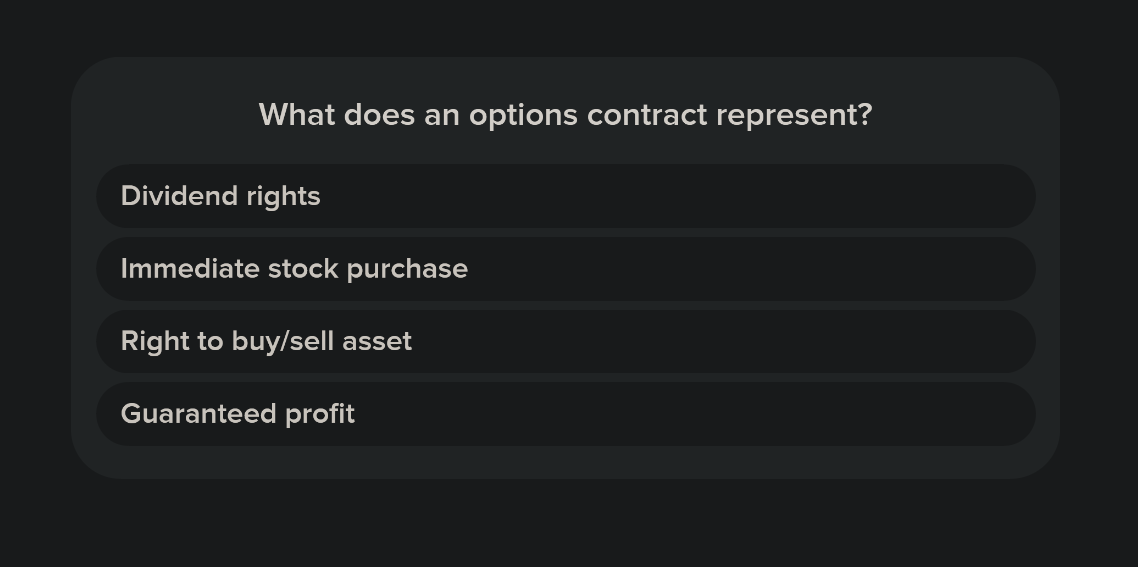Choose 'Immediate stock purchase' option
This screenshot has height=567, width=1138.
pyautogui.click(x=565, y=269)
